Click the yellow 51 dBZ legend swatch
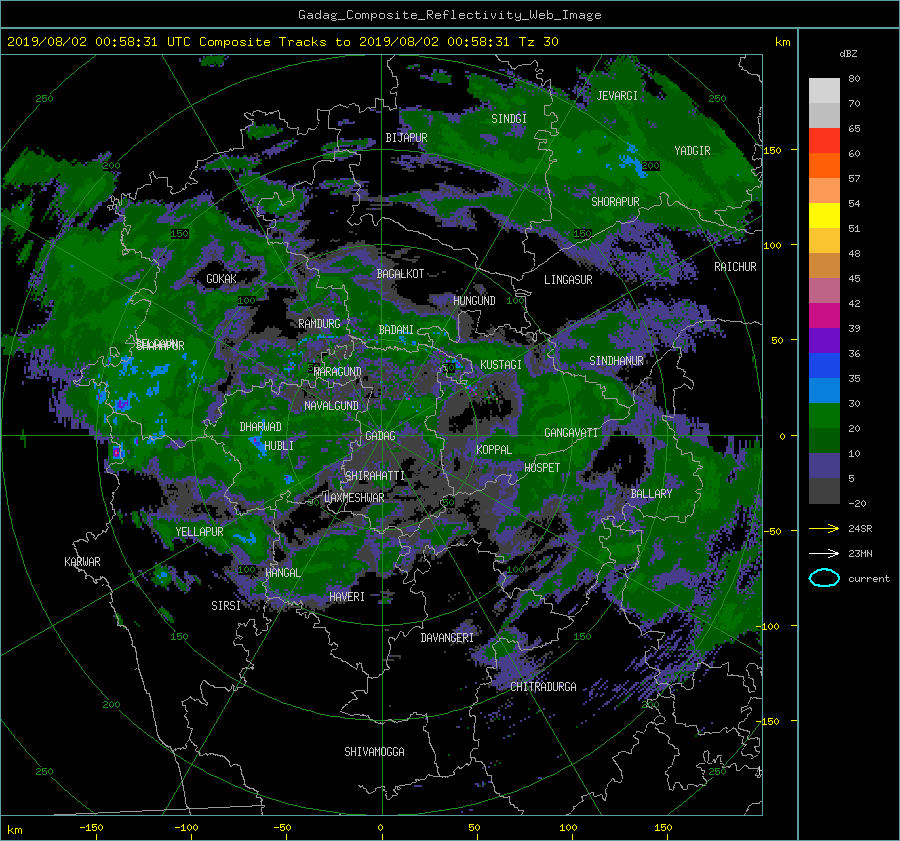 coord(824,216)
